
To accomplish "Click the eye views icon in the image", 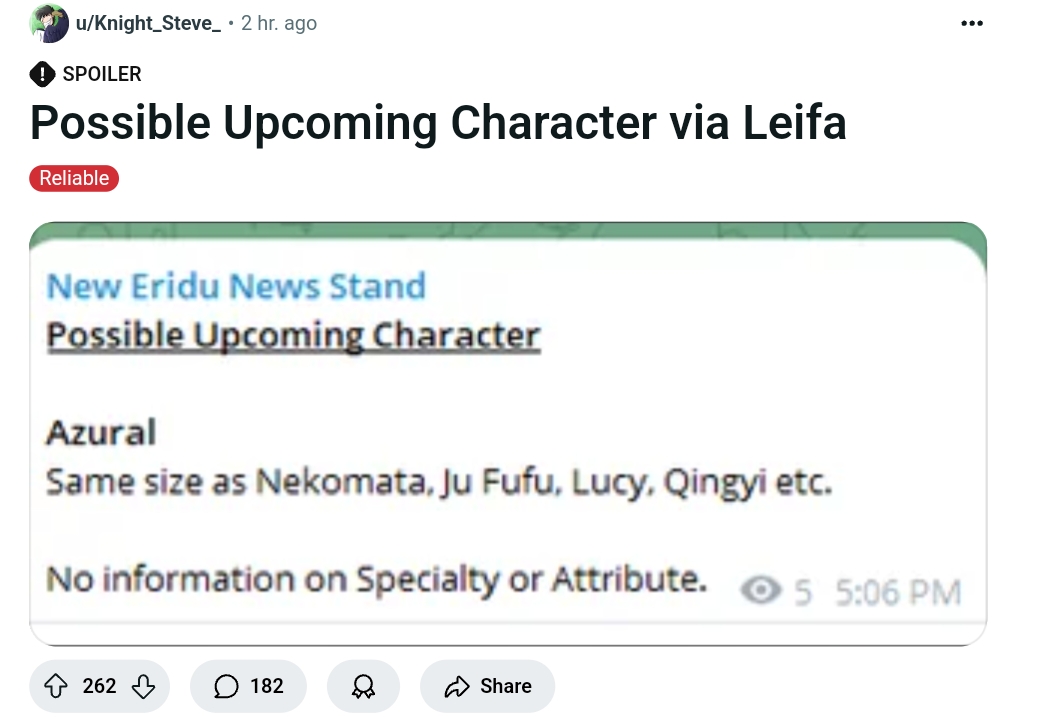I will coord(761,591).
